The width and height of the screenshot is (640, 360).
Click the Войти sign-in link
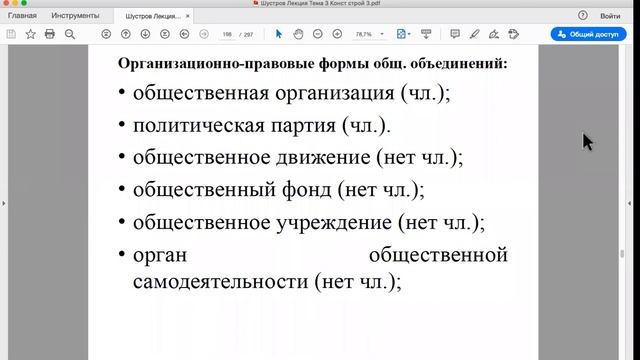pos(610,16)
